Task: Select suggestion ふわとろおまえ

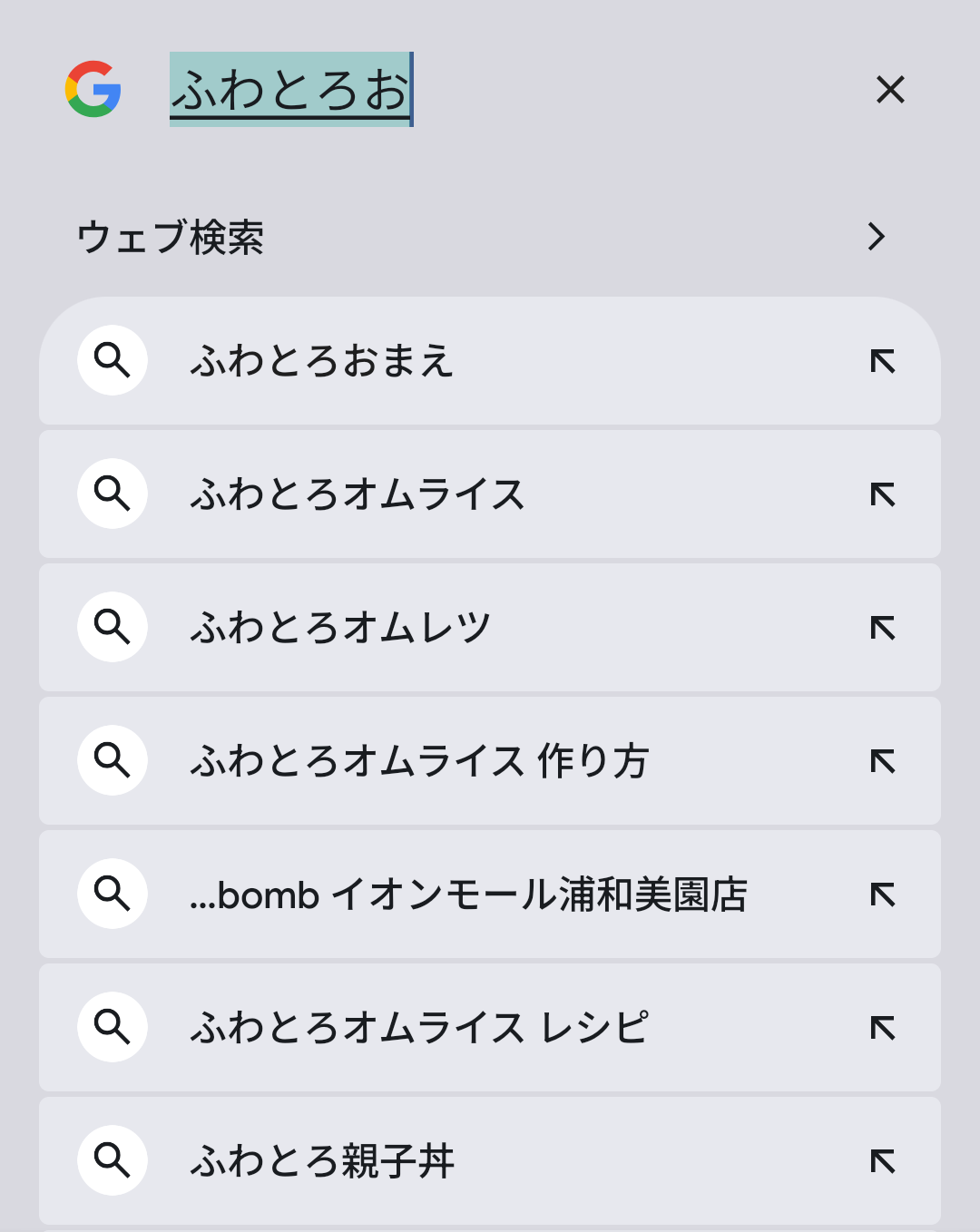Action: click(x=490, y=361)
